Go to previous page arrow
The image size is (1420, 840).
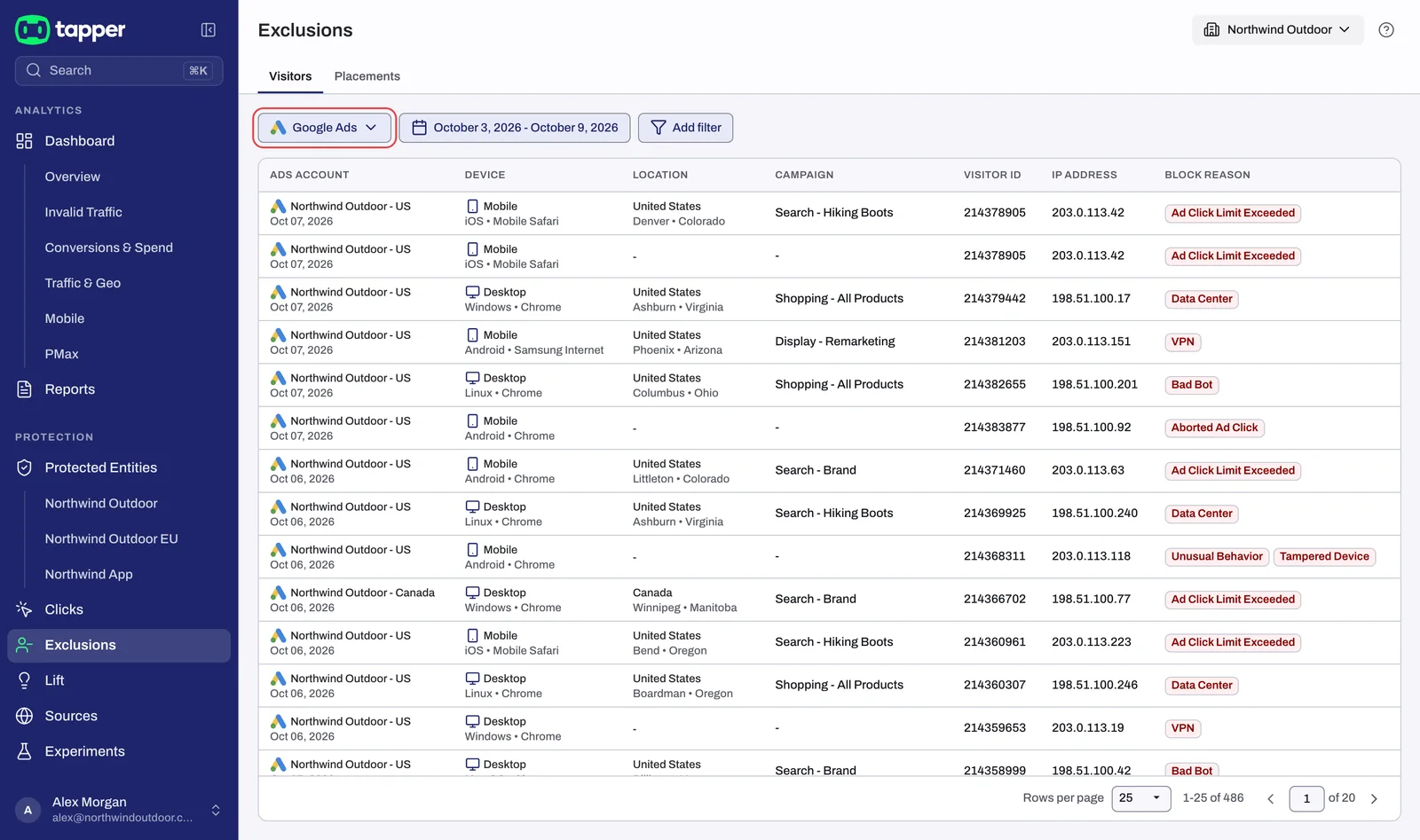pos(1271,798)
